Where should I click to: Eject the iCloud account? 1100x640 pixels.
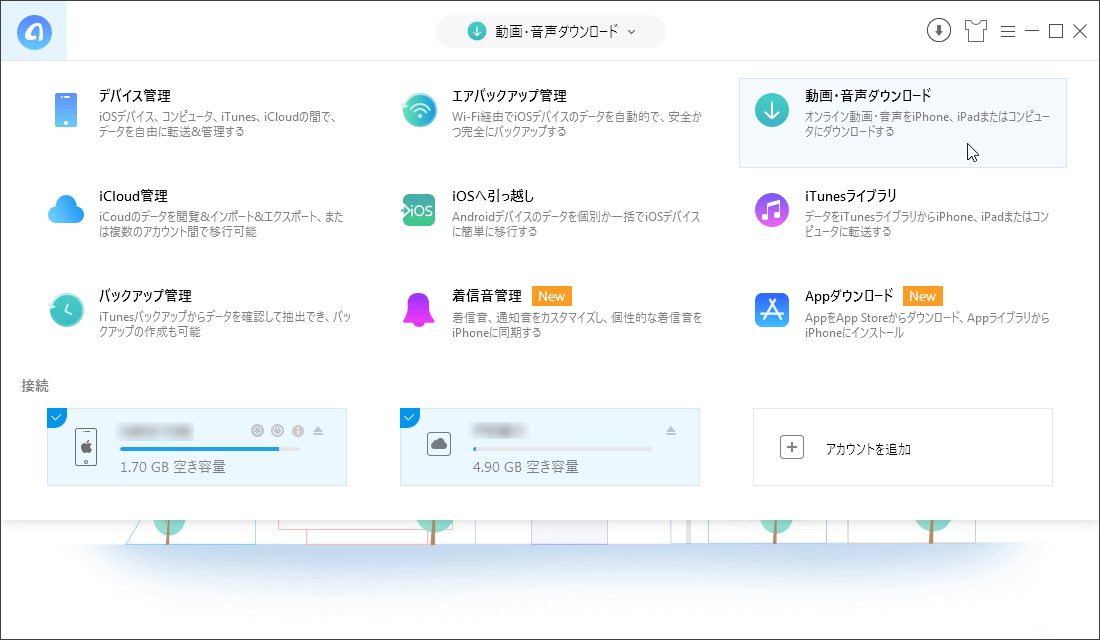[671, 430]
